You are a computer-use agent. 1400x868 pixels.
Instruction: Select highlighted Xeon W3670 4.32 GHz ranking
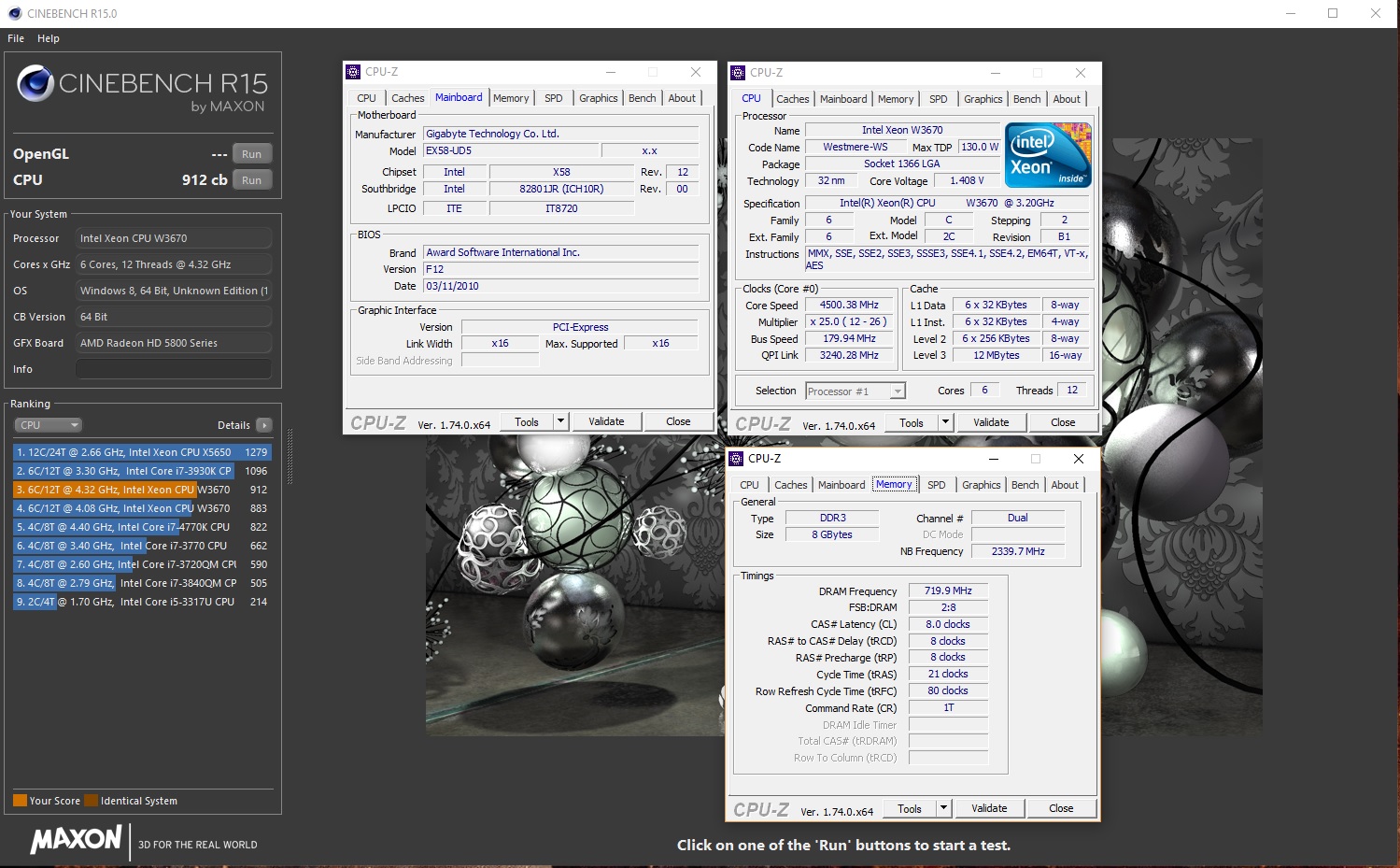142,490
